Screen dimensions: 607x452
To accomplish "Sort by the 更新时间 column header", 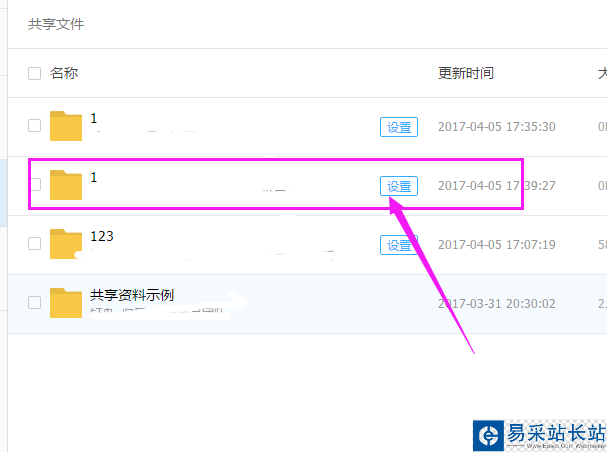I will 466,73.
